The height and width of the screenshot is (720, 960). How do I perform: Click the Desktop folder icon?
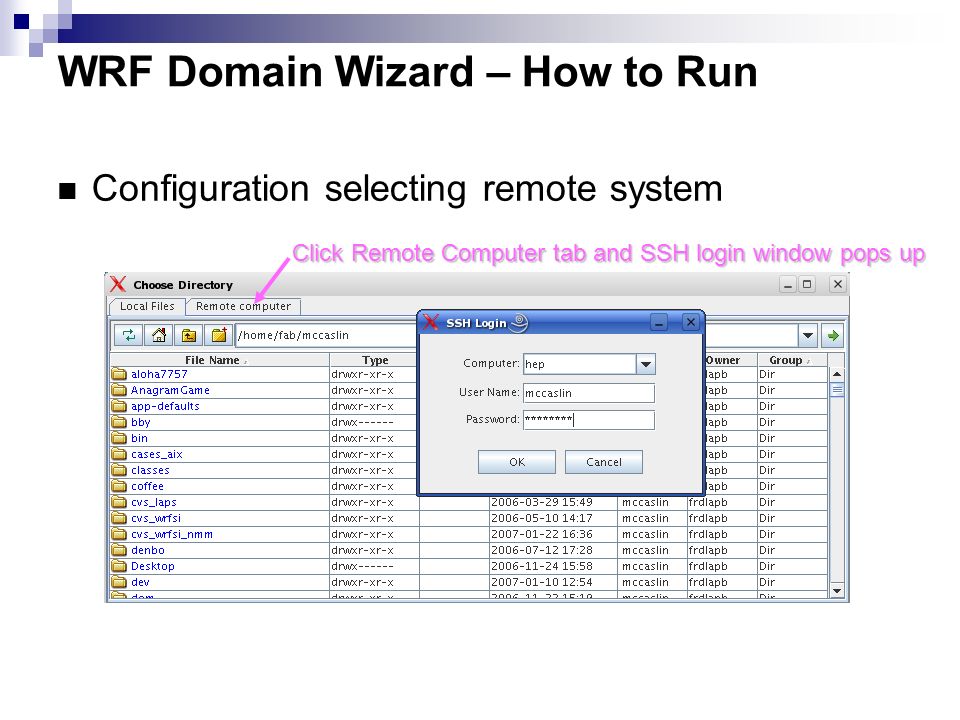pos(119,566)
